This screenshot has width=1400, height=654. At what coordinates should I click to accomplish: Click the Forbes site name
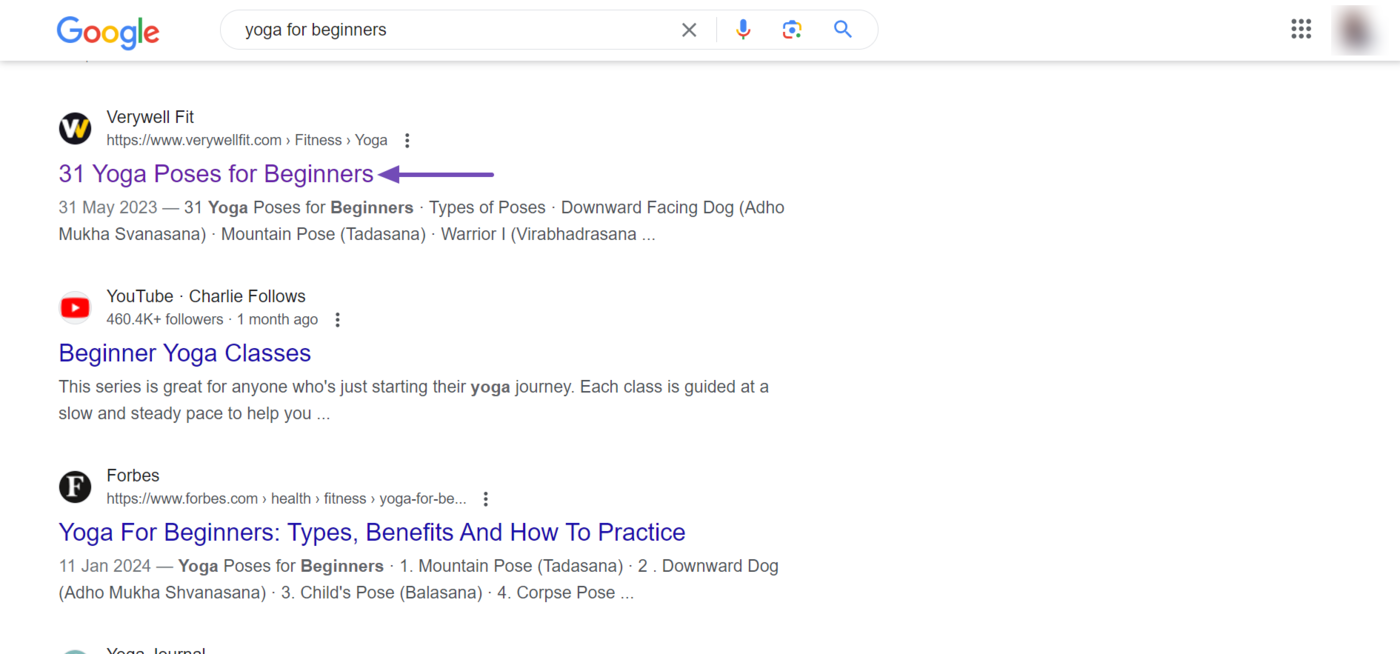(x=133, y=475)
